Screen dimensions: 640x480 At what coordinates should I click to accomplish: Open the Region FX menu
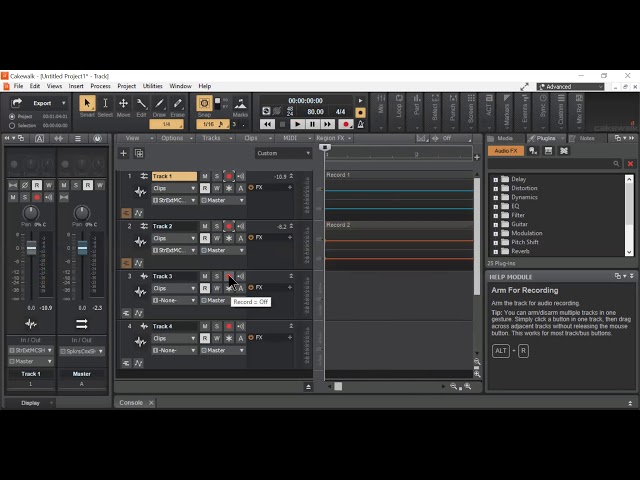tap(333, 138)
